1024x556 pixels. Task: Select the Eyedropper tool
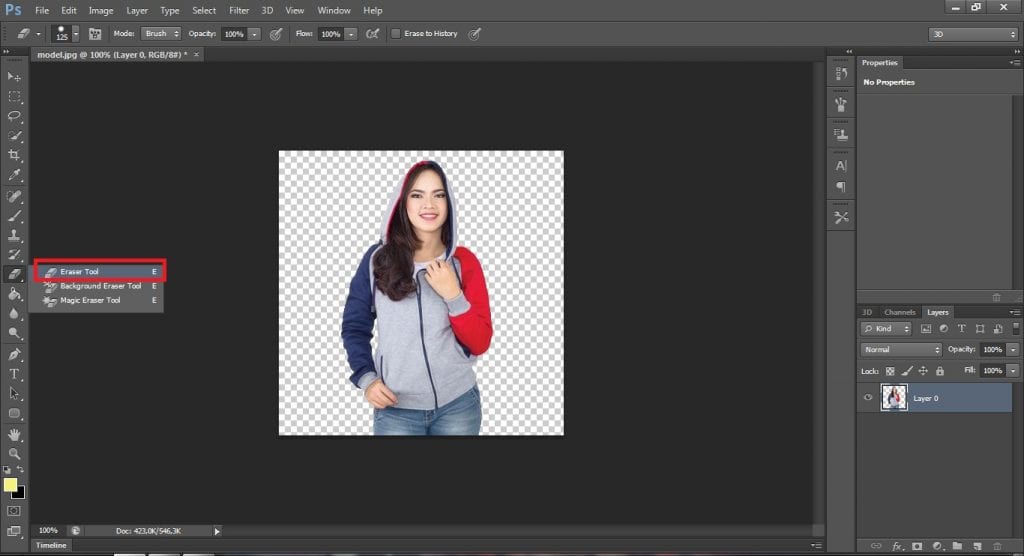tap(14, 175)
